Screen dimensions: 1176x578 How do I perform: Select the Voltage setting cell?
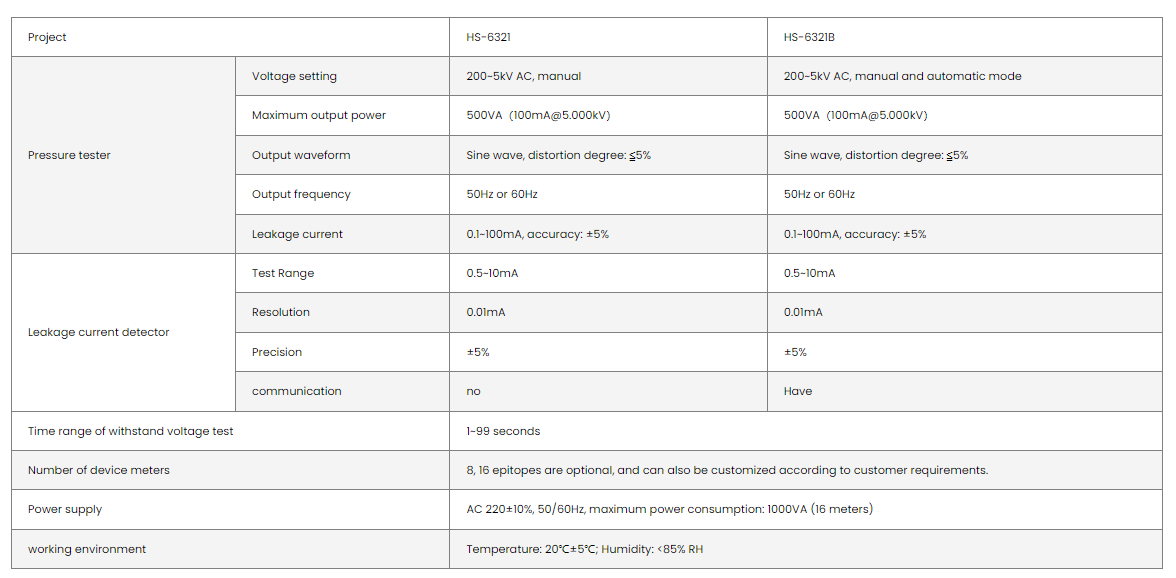click(x=294, y=76)
